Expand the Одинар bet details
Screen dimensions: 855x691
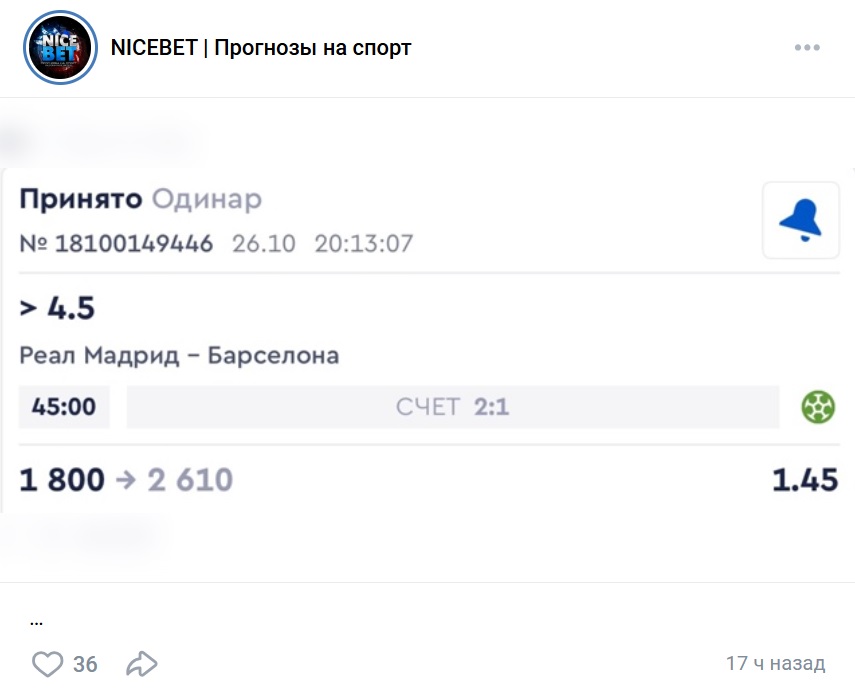(x=209, y=199)
